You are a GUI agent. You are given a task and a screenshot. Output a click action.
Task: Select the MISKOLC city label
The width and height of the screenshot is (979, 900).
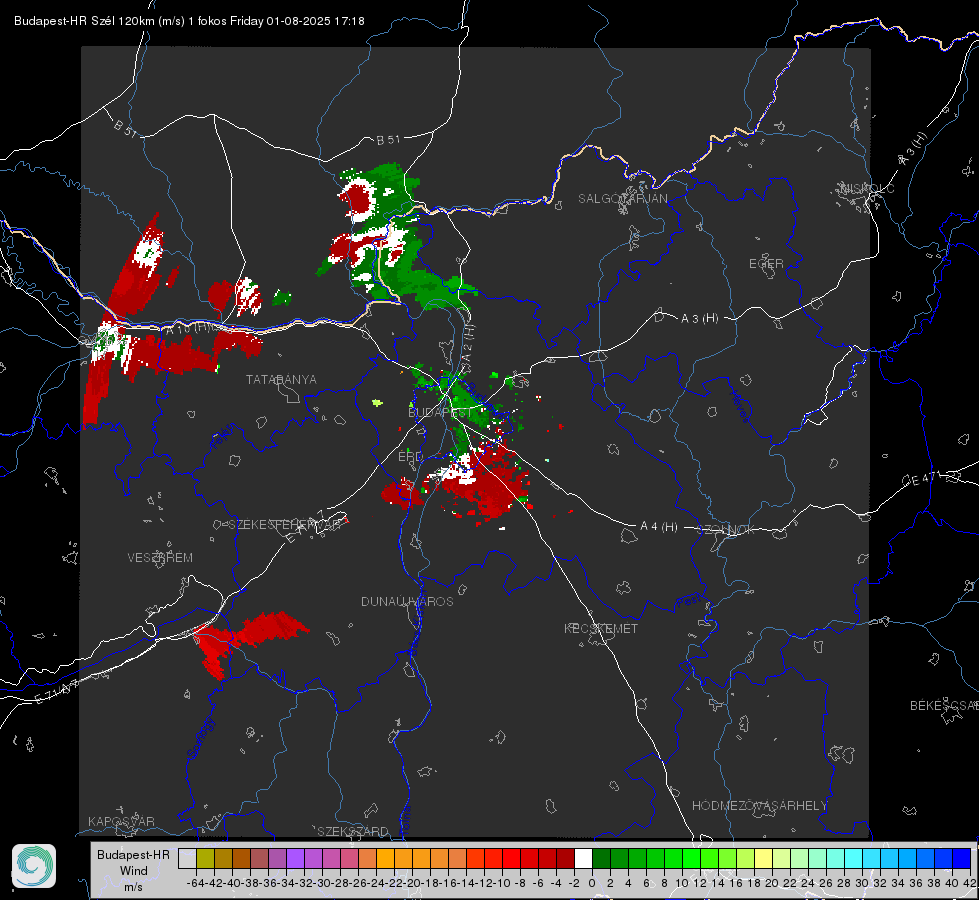tap(867, 188)
